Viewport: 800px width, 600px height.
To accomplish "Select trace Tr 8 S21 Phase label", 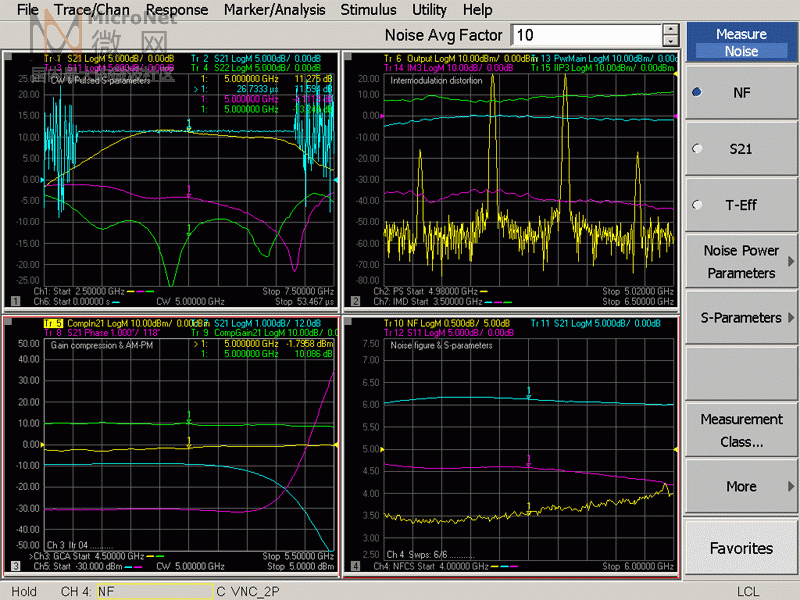I will pos(102,333).
